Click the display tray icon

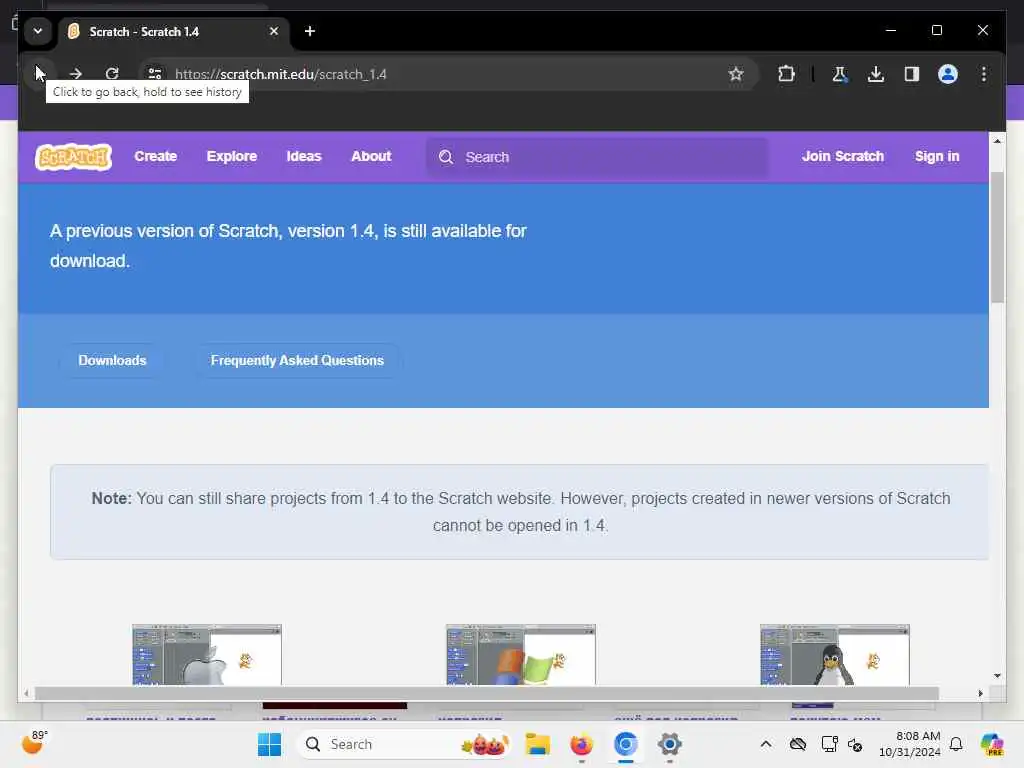(829, 744)
